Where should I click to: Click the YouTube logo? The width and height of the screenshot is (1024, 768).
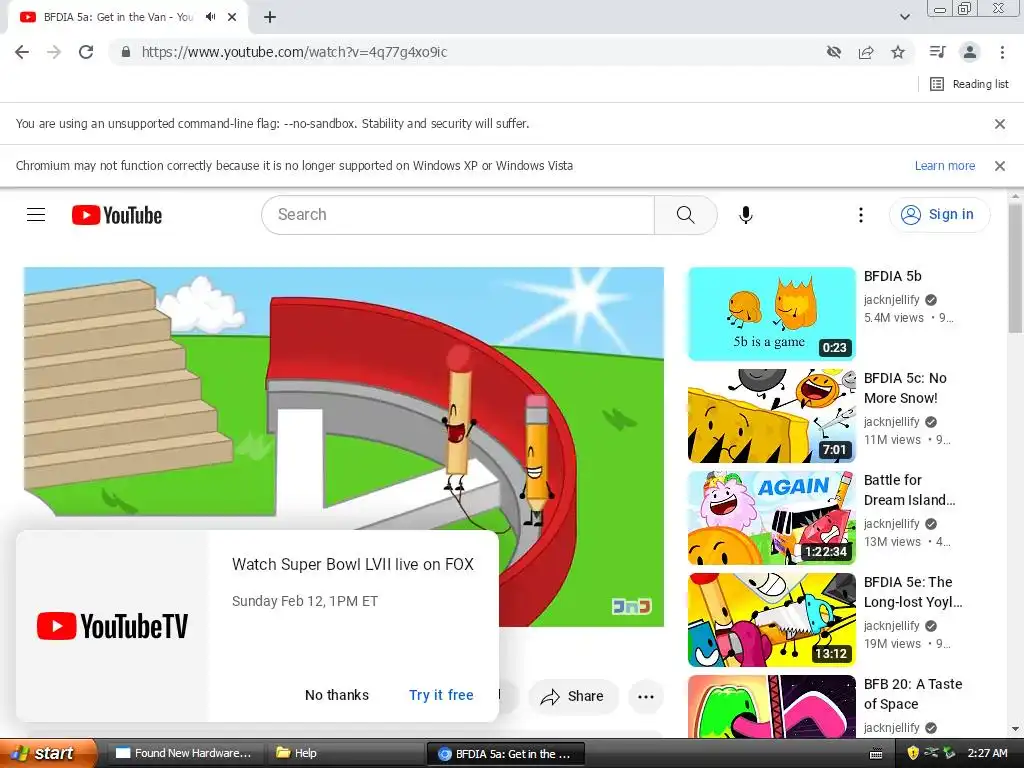pos(117,215)
